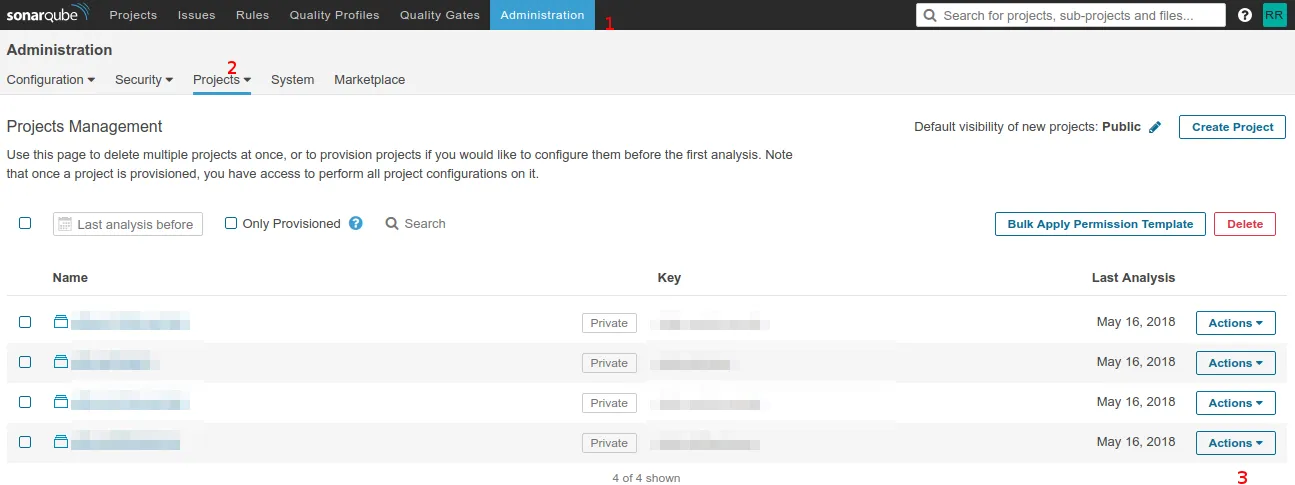Expand the Security dropdown menu
This screenshot has height=485, width=1295.
point(144,80)
